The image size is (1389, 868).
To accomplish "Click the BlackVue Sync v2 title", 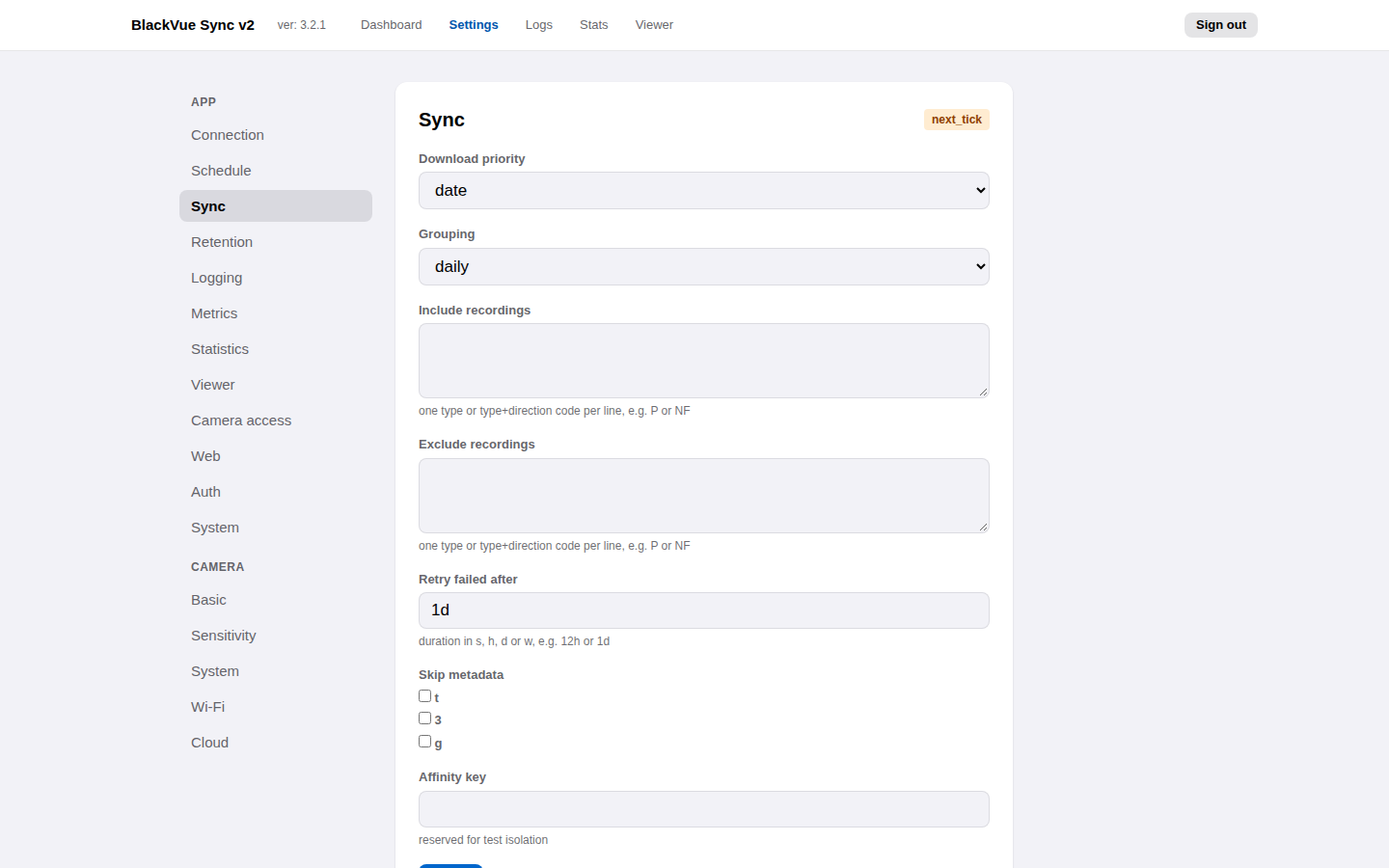I will [193, 25].
